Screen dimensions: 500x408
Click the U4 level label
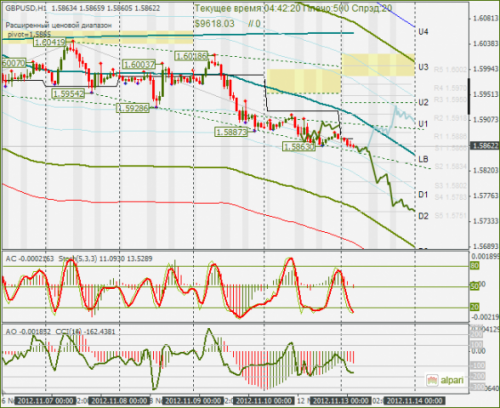click(x=423, y=32)
